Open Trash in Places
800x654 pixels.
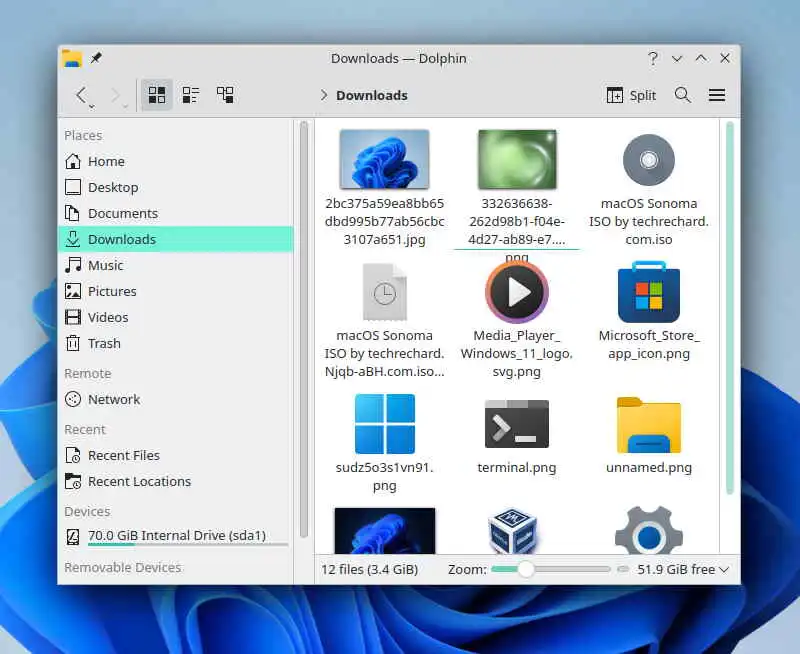[x=176, y=343]
